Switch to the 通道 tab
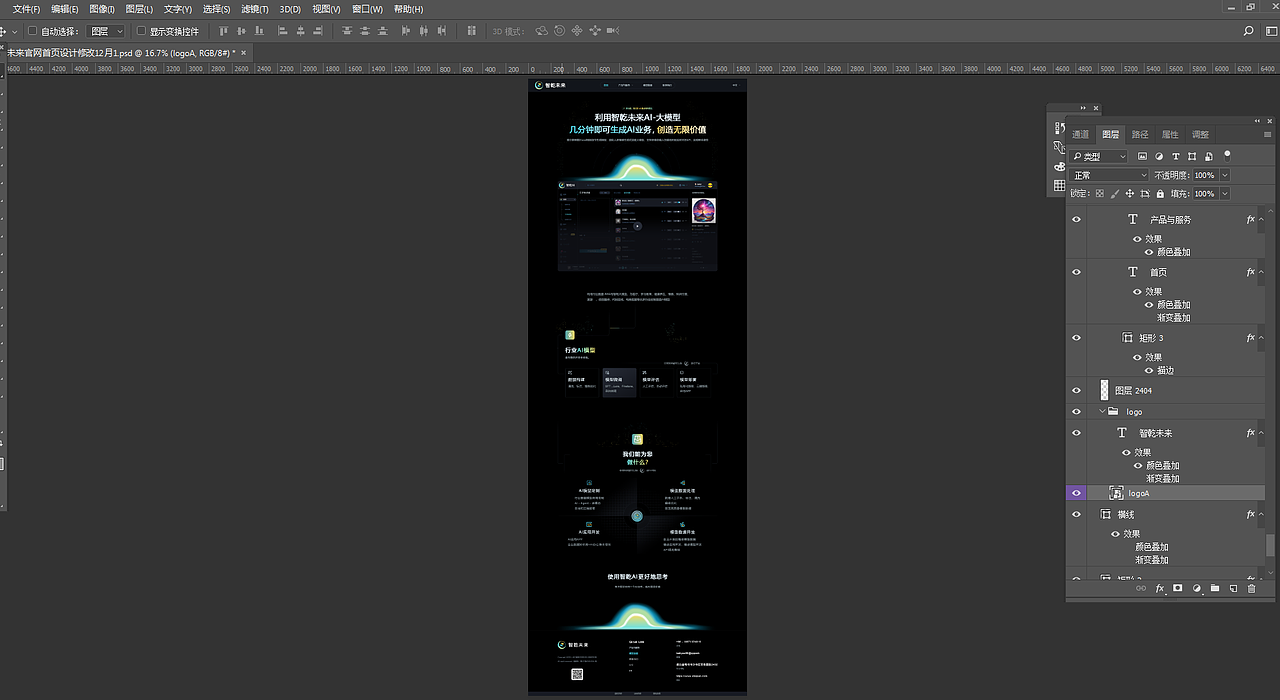This screenshot has width=1280, height=700. (1081, 134)
